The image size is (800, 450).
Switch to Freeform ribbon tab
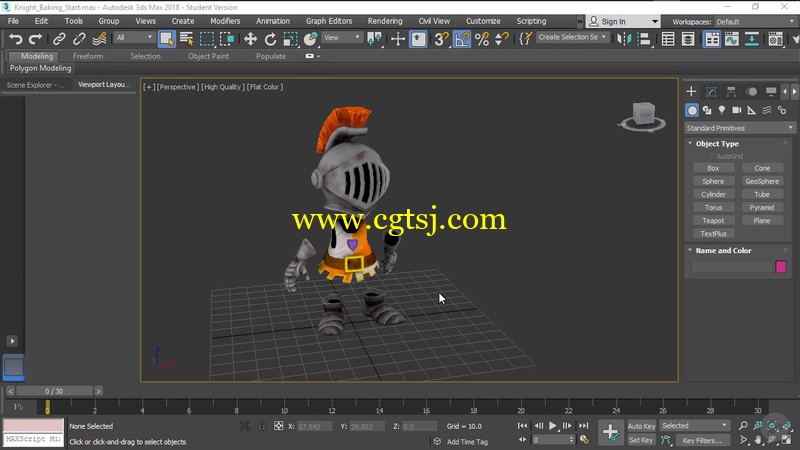(x=88, y=56)
